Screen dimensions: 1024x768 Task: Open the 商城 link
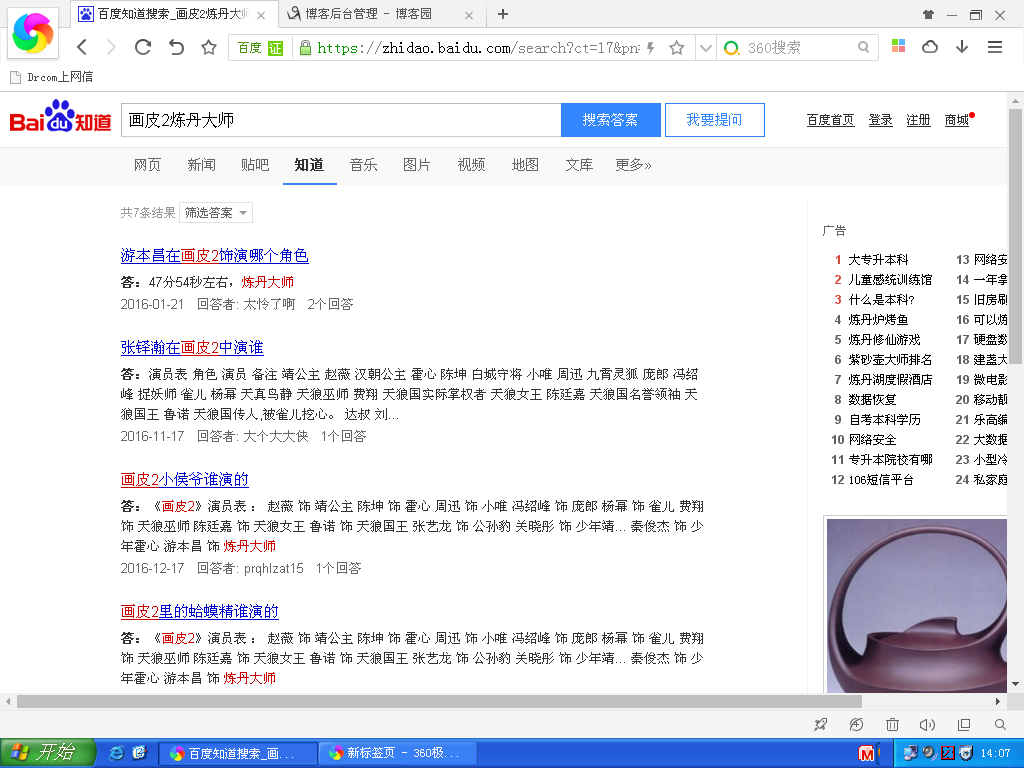point(957,120)
